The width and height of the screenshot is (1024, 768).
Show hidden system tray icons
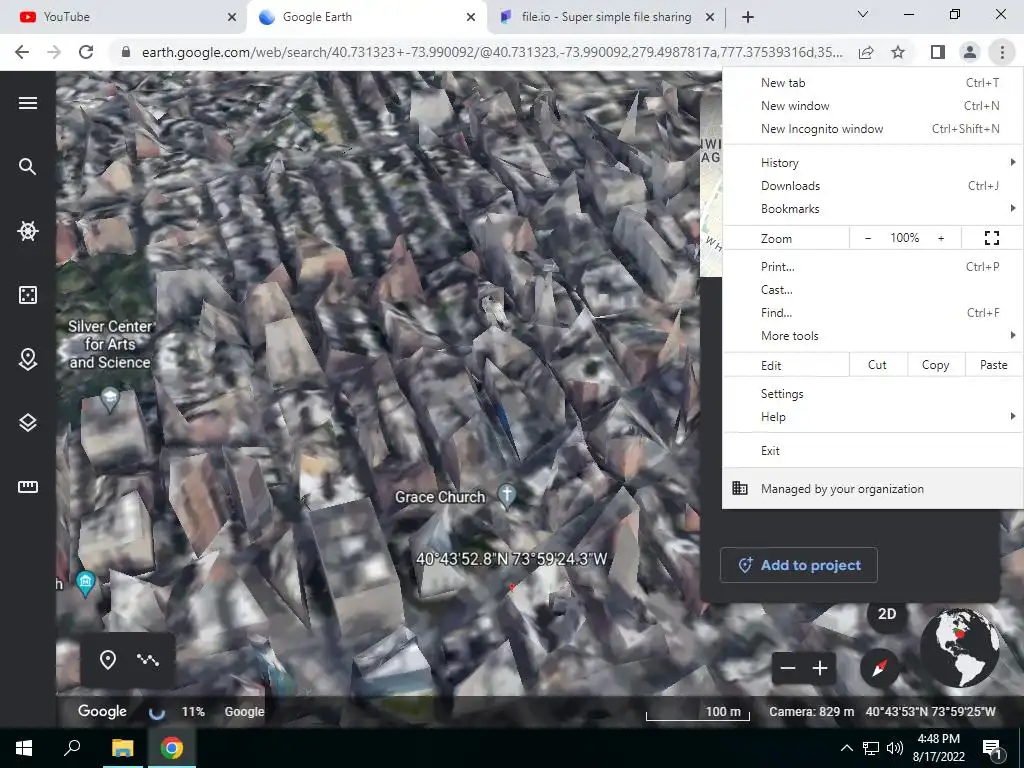point(846,748)
